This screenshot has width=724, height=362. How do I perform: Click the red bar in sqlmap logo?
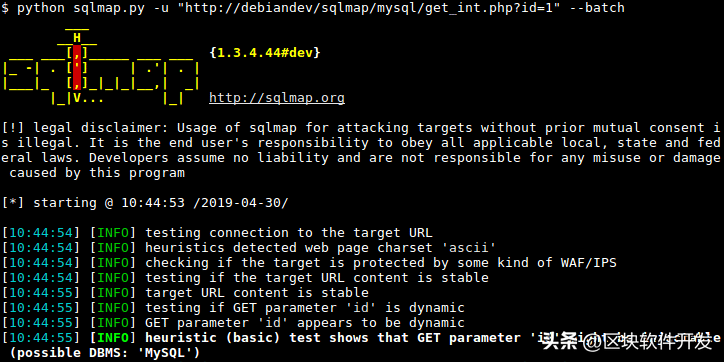click(x=77, y=68)
